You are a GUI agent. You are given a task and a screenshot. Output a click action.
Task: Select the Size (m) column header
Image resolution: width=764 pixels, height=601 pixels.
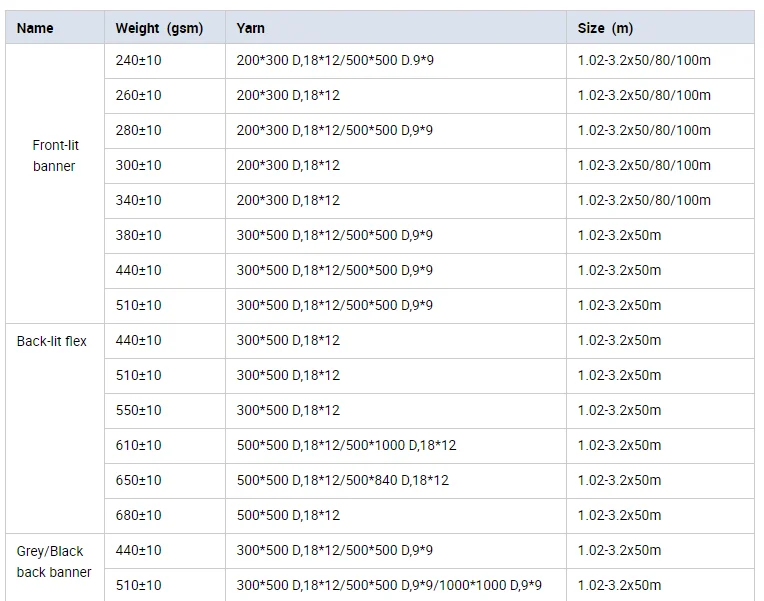pos(660,28)
